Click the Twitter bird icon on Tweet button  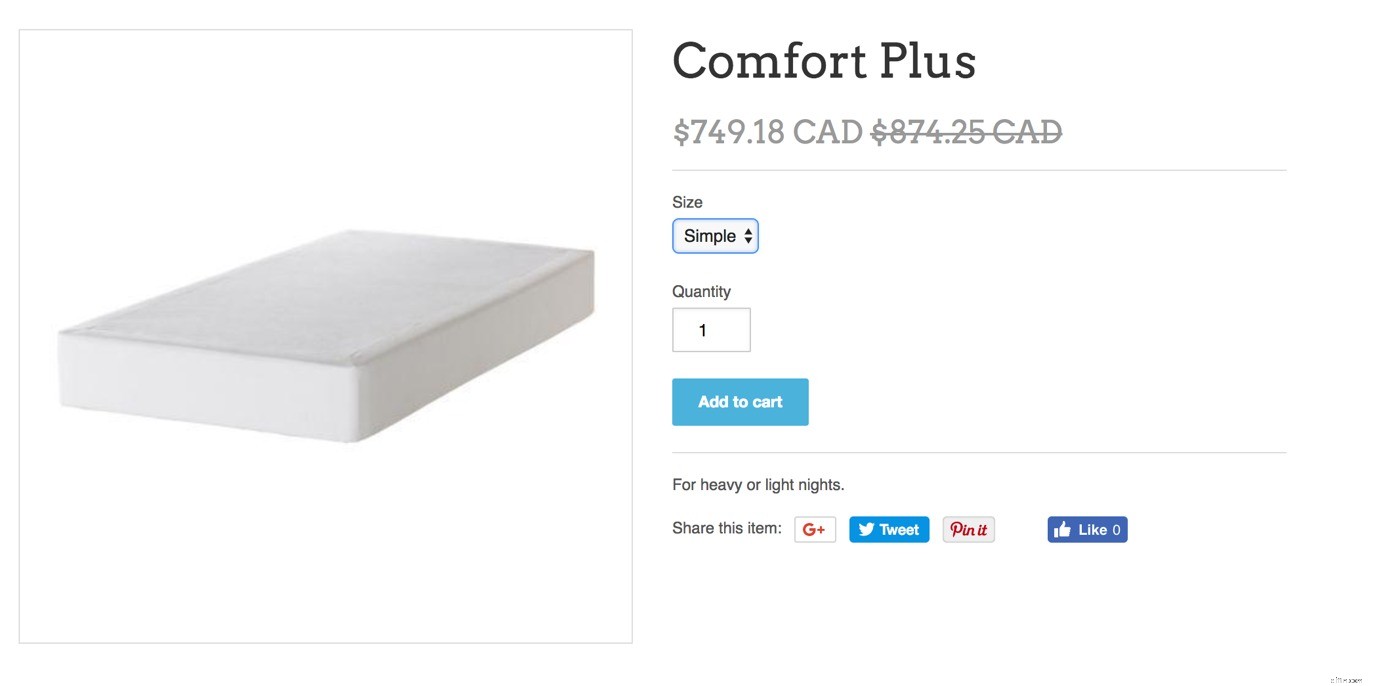[x=866, y=529]
